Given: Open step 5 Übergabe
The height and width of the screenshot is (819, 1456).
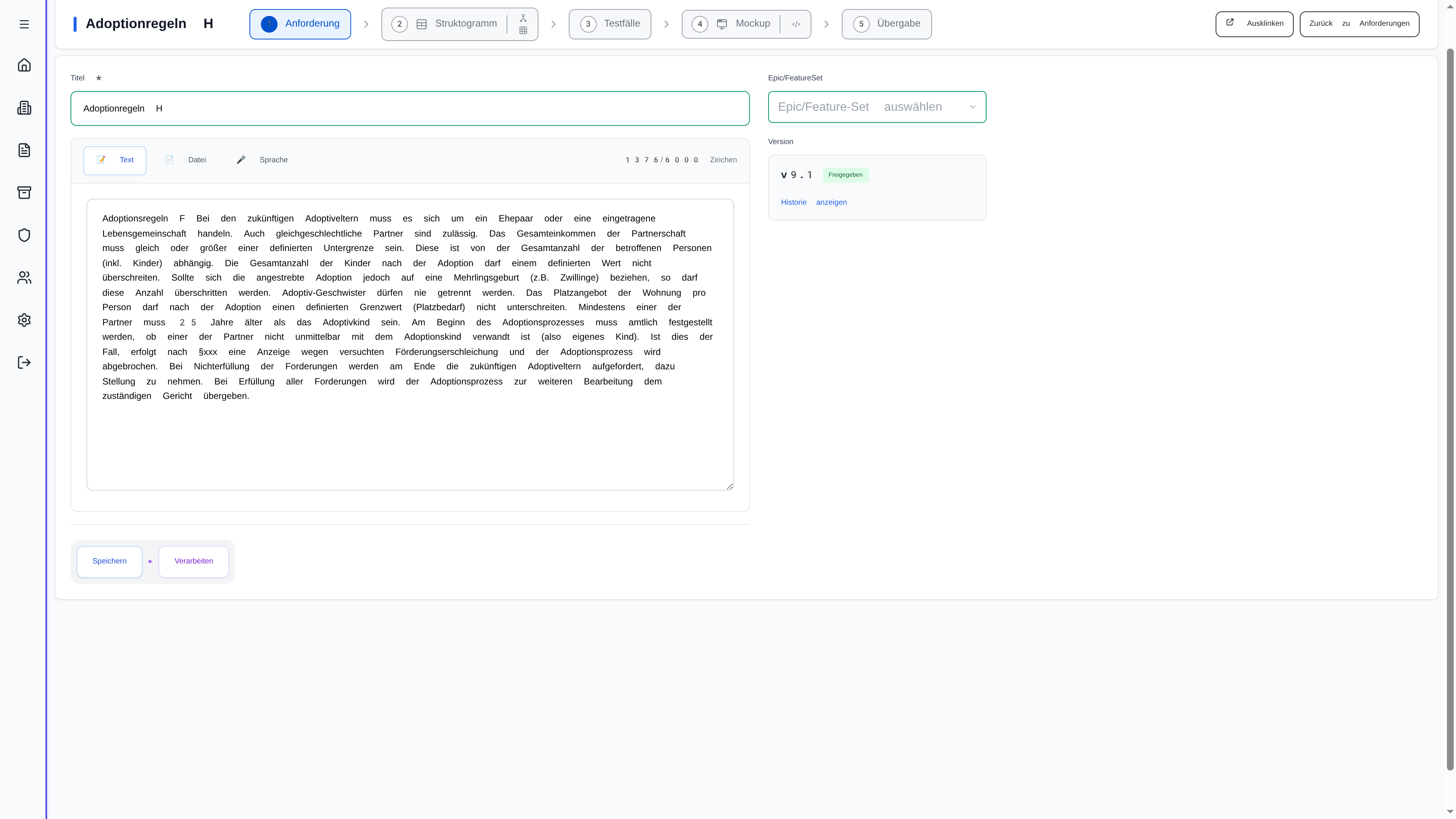Looking at the screenshot, I should coord(886,24).
